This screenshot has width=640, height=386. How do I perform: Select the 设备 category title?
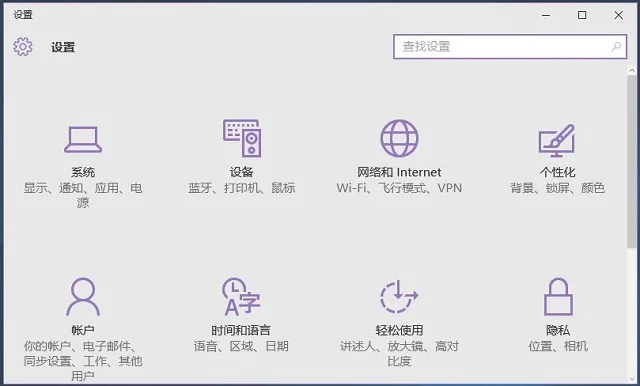pos(242,172)
